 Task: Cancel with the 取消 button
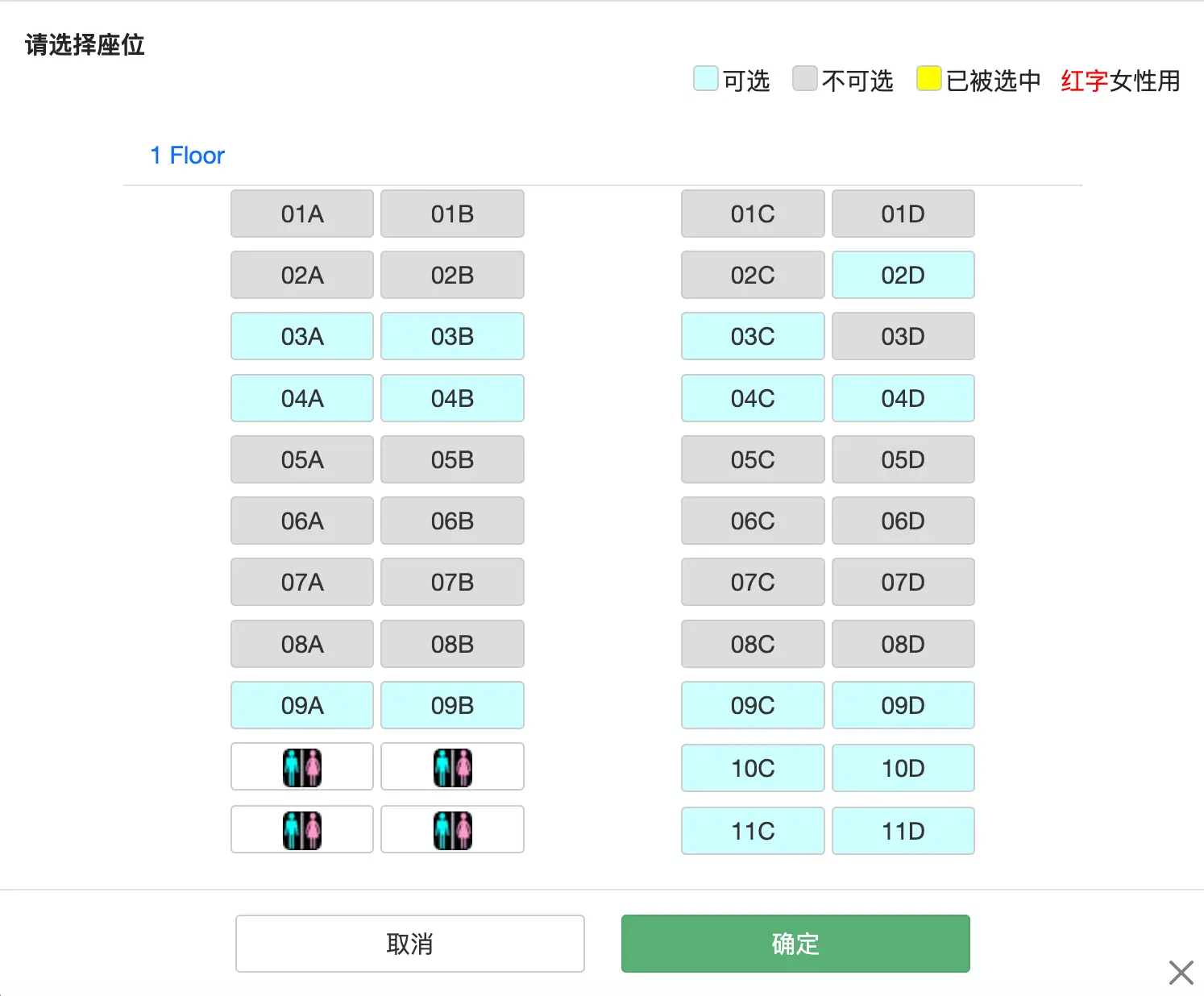coord(409,944)
